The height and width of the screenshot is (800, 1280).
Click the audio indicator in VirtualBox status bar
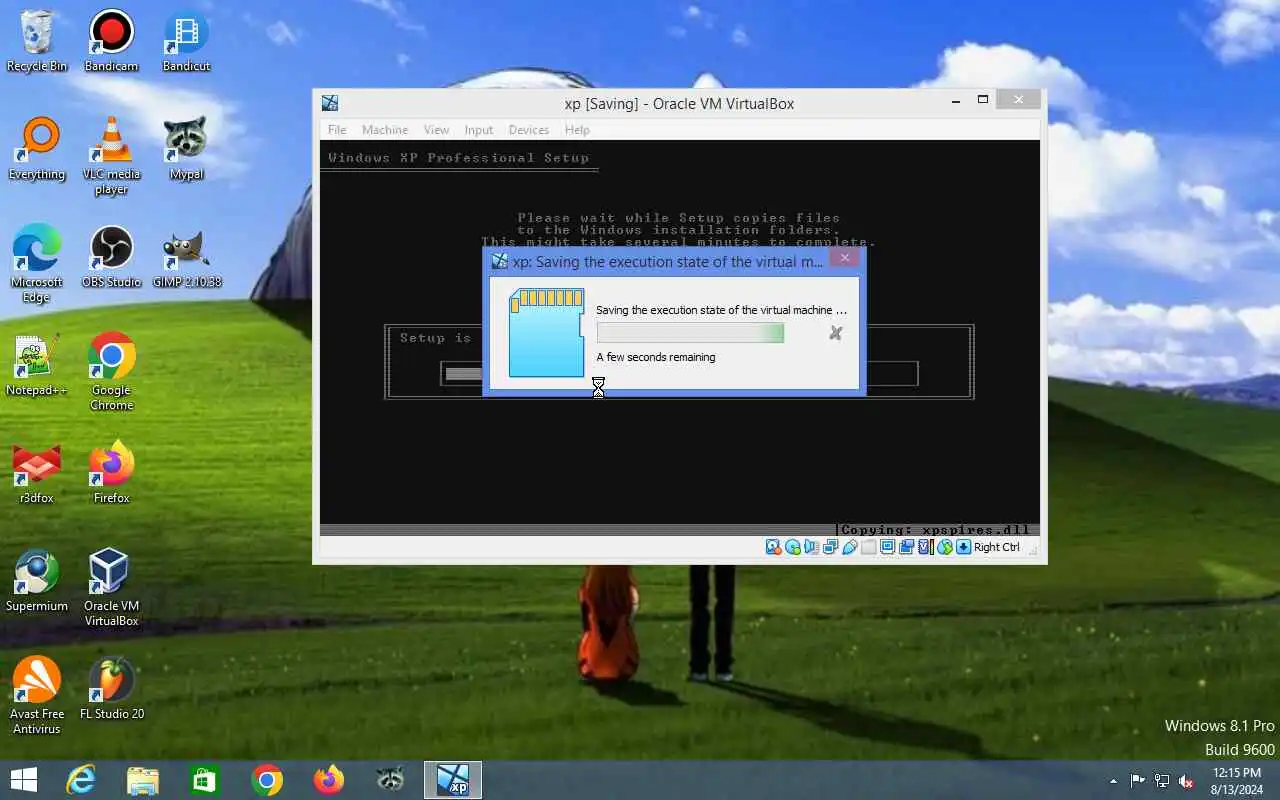click(811, 547)
